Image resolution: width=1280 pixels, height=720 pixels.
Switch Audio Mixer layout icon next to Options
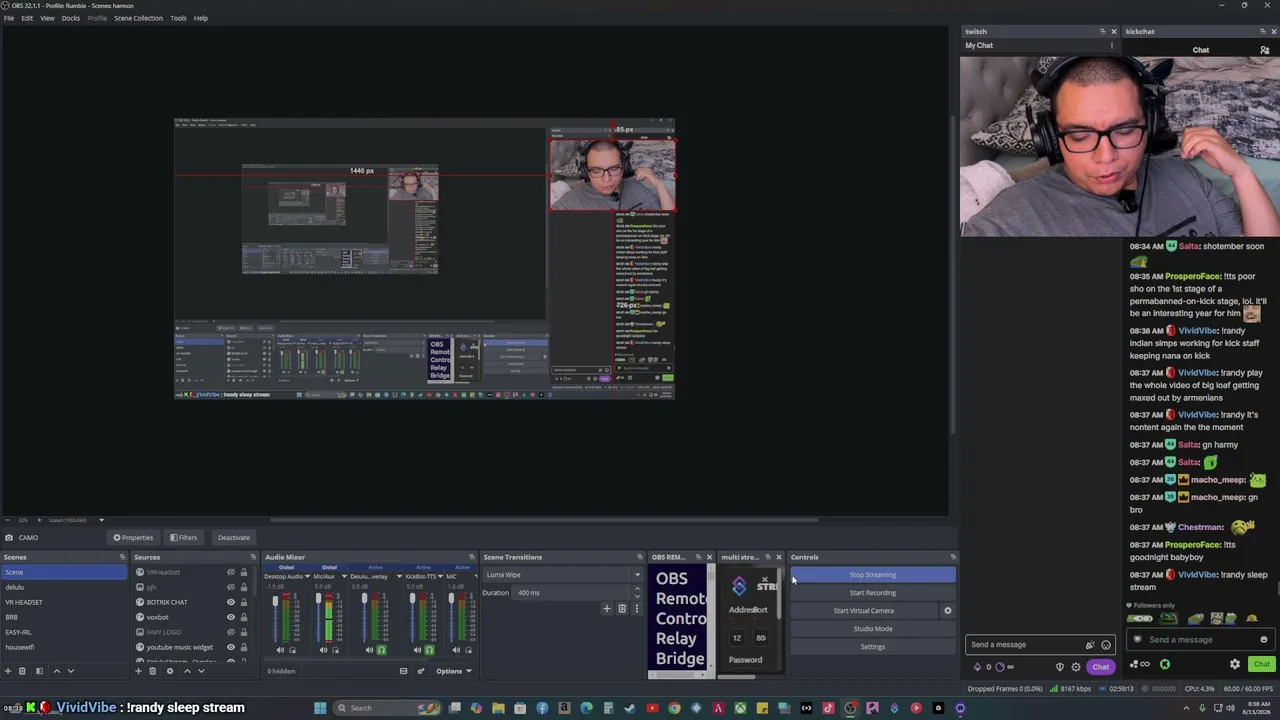pos(403,671)
